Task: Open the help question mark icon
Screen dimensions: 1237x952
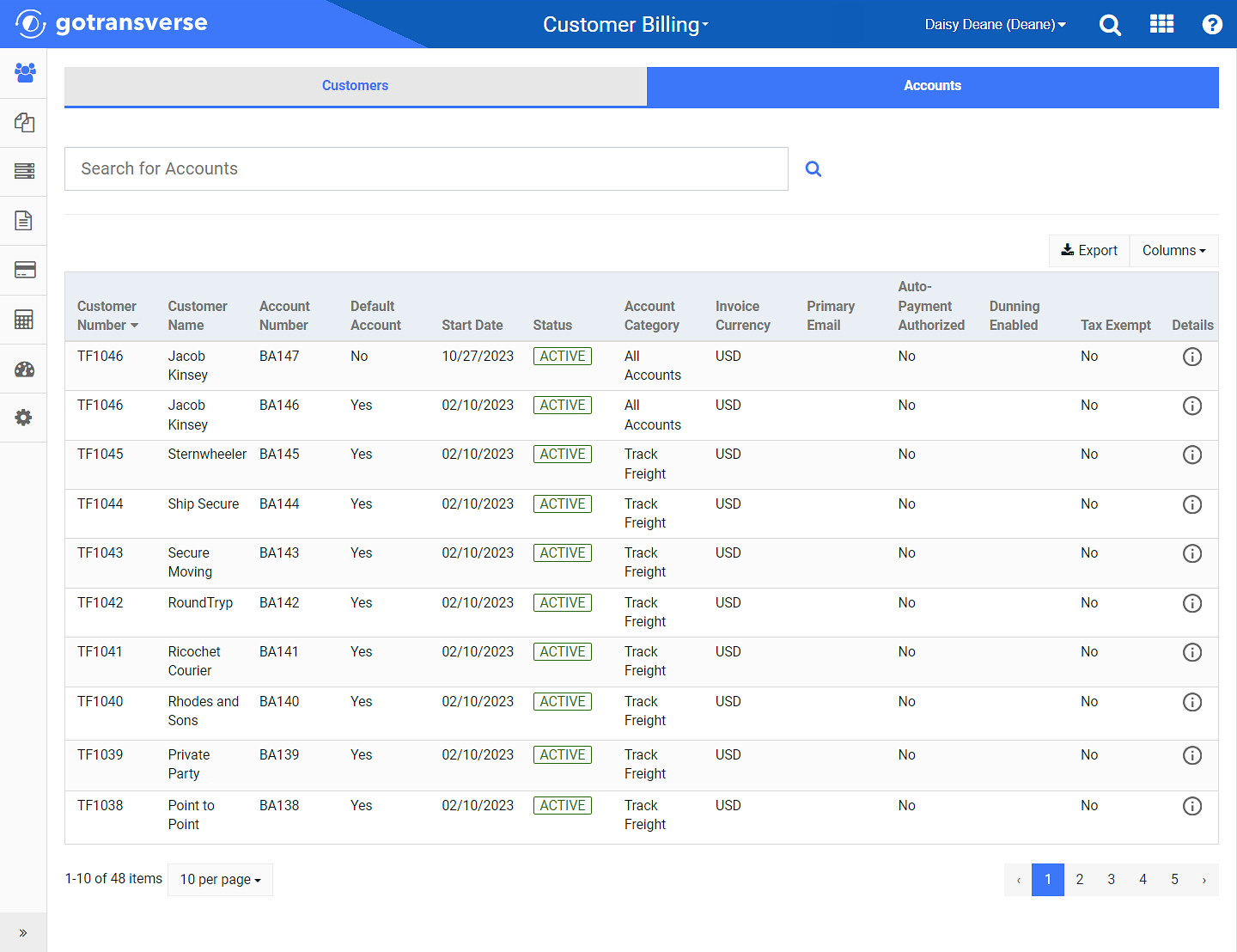Action: pyautogui.click(x=1212, y=24)
